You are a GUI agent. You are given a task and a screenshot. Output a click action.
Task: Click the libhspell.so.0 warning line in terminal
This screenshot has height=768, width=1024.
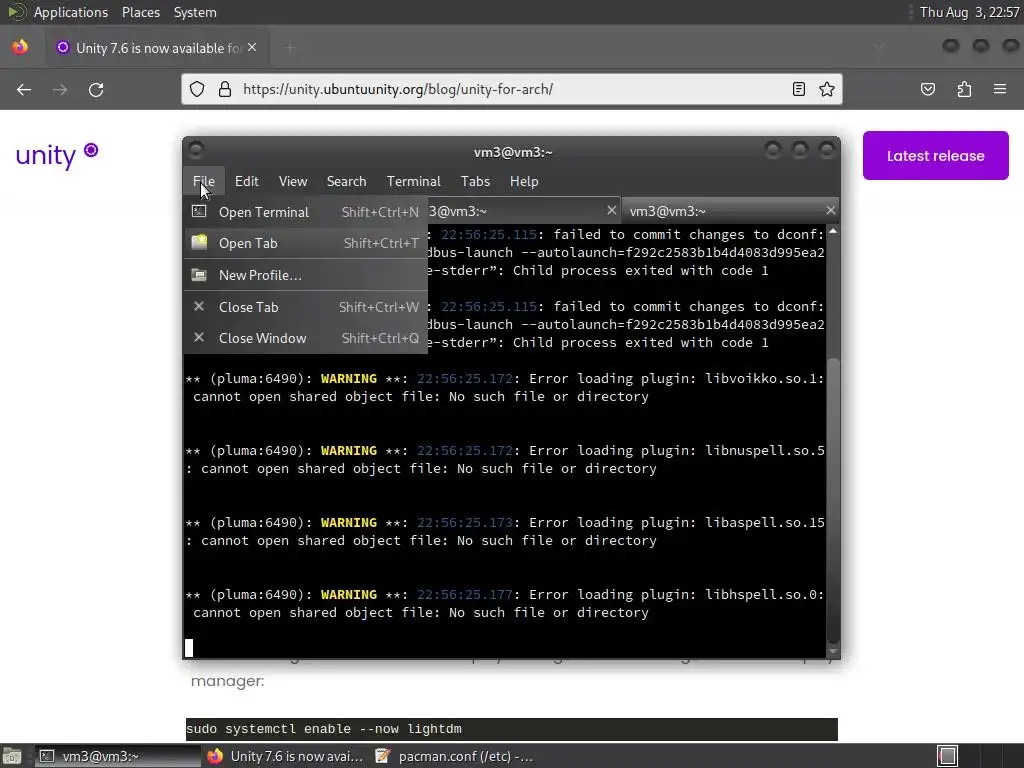pyautogui.click(x=505, y=603)
